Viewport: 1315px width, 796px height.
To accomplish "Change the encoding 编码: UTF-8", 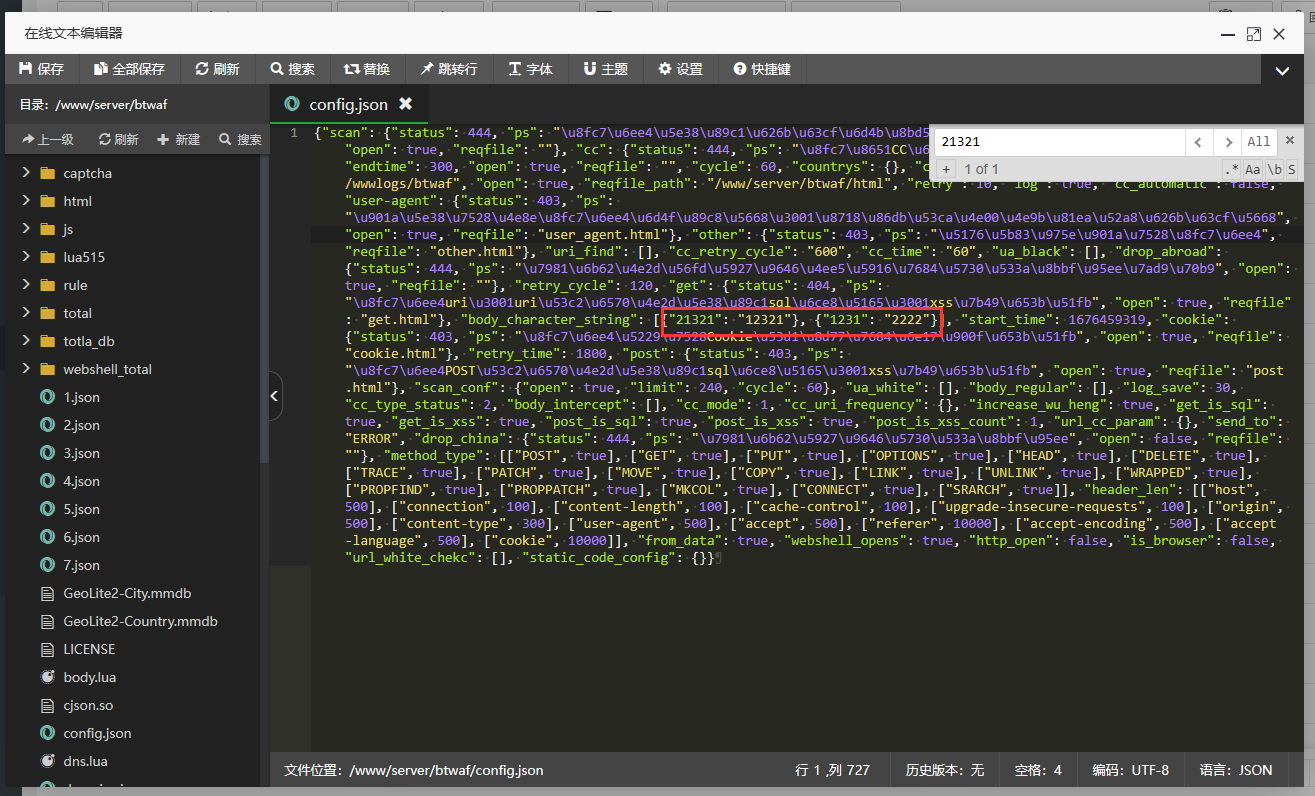I will (x=1130, y=770).
